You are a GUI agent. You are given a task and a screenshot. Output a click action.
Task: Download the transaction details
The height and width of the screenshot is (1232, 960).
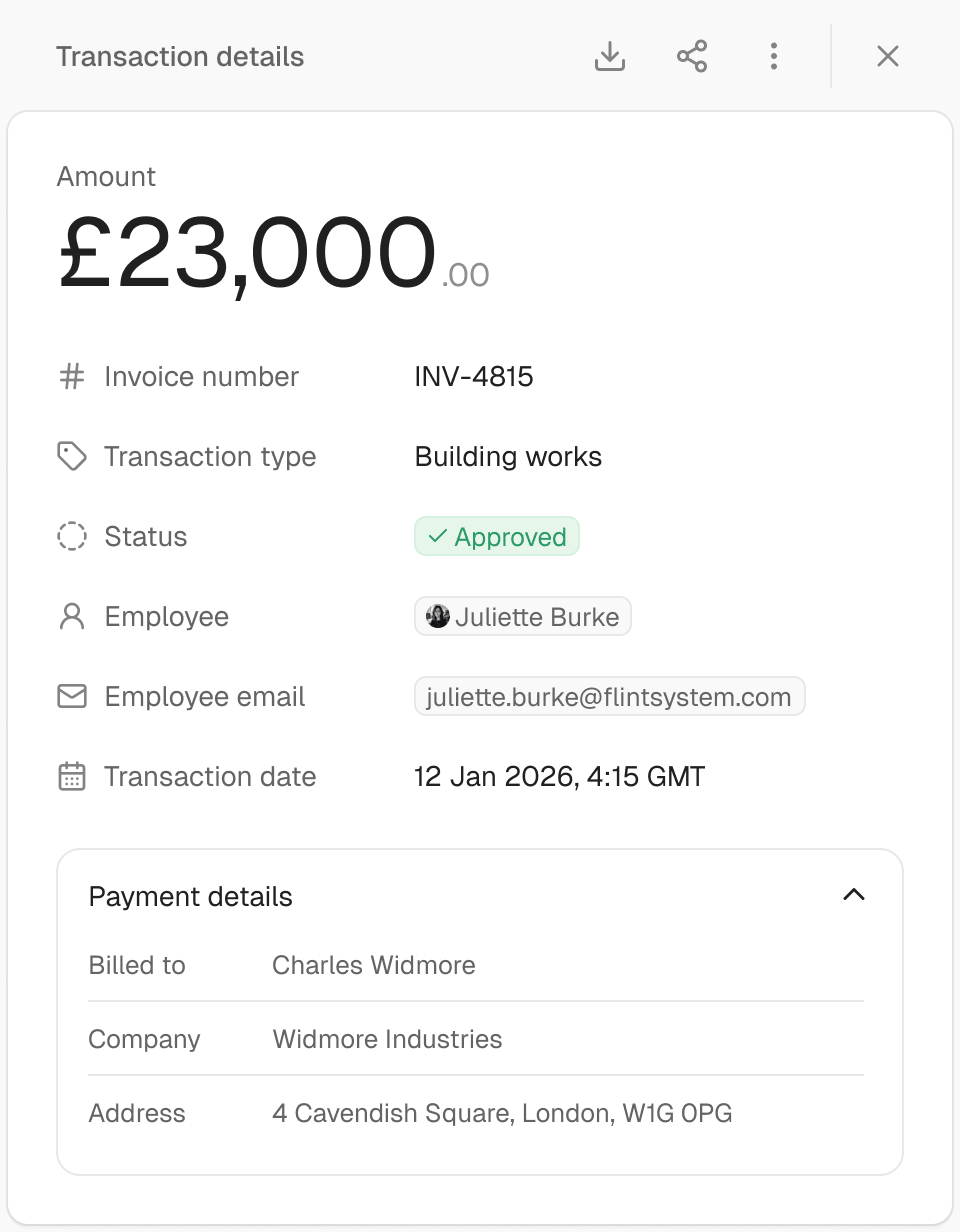[610, 57]
